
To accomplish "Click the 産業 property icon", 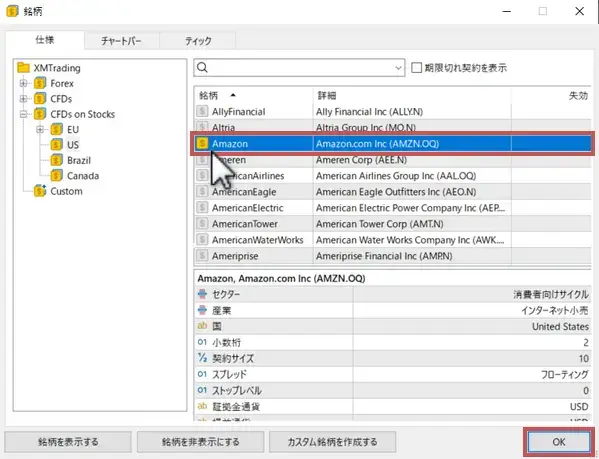I will coord(202,310).
